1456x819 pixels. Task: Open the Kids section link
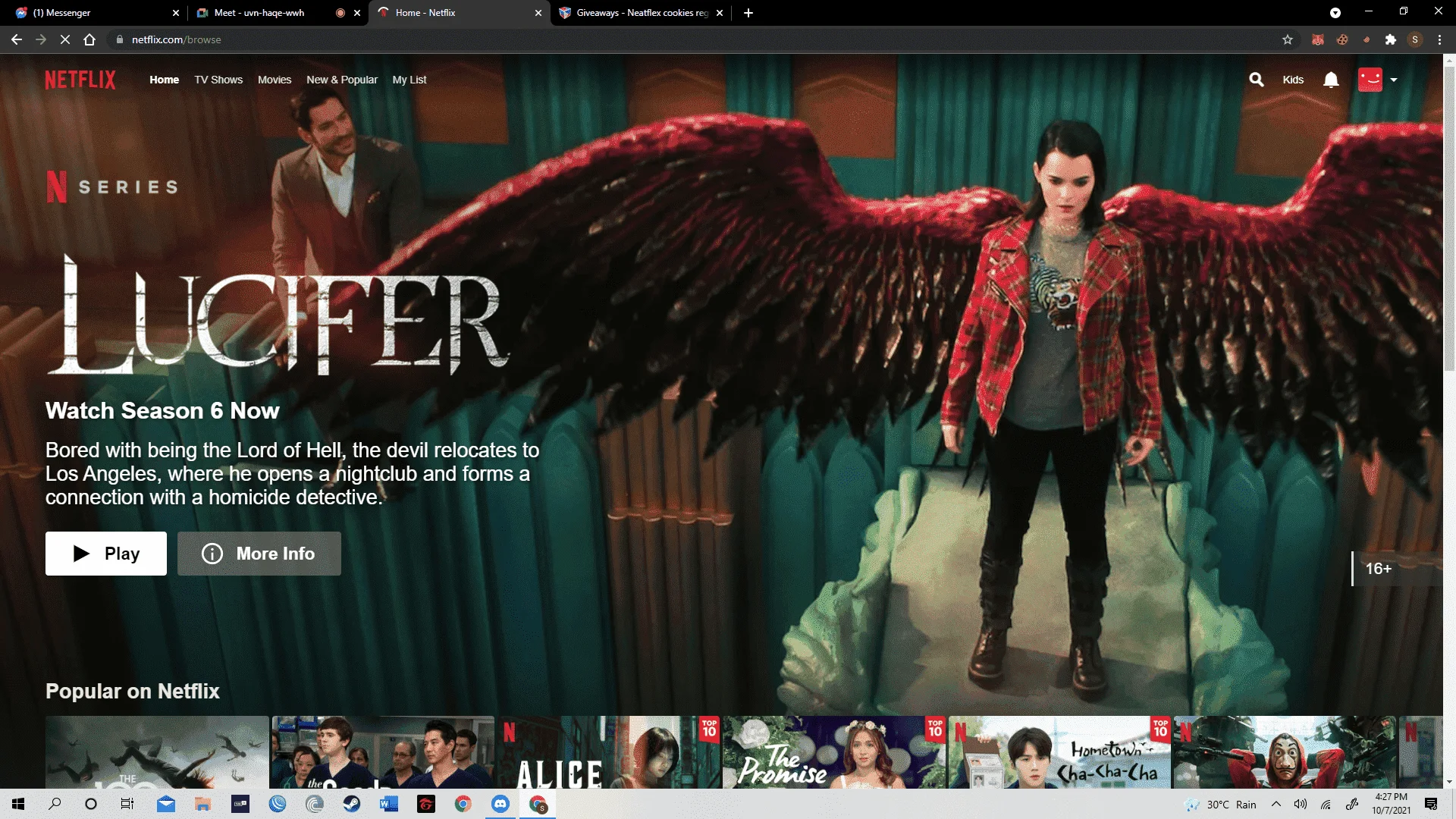click(x=1293, y=80)
